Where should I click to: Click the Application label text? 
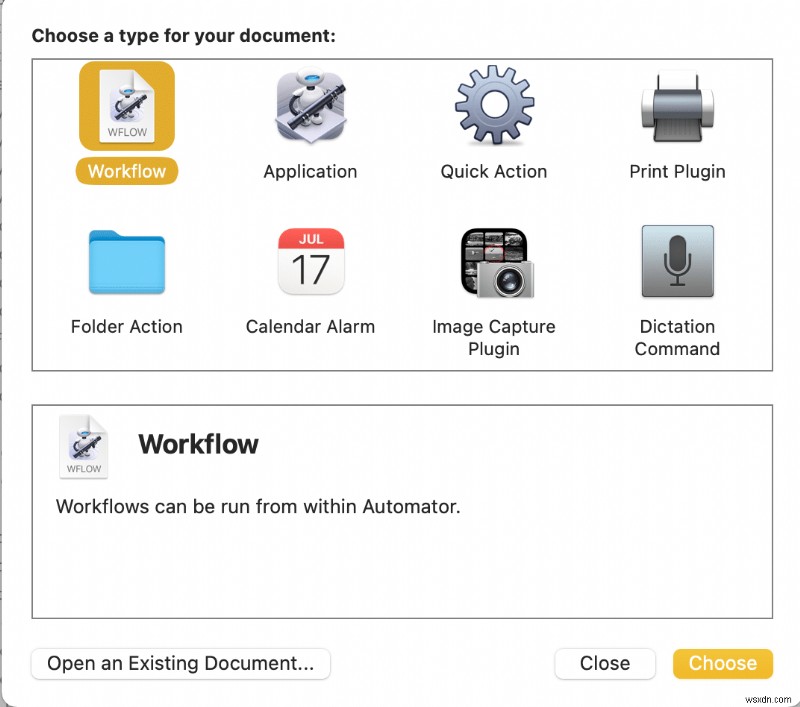(310, 171)
